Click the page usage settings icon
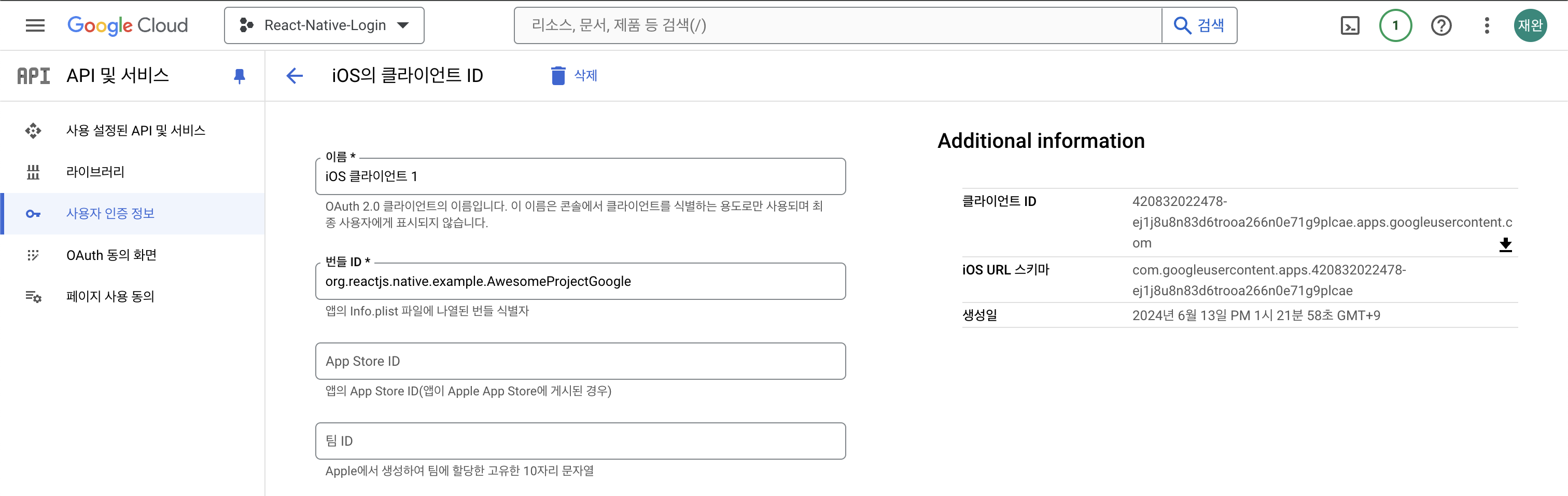 click(33, 297)
